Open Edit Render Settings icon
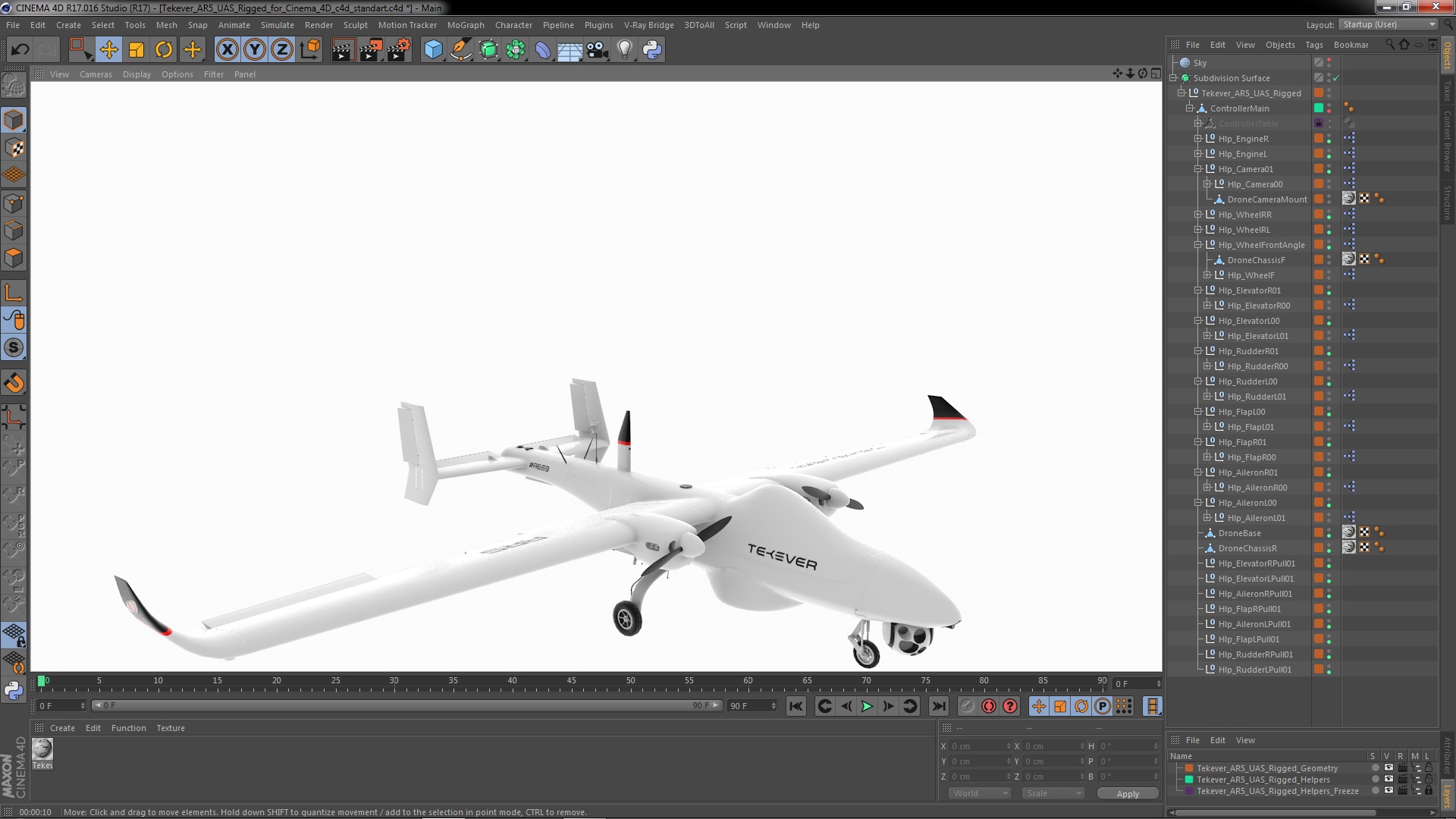Screen dimensions: 1456x819 coord(399,50)
